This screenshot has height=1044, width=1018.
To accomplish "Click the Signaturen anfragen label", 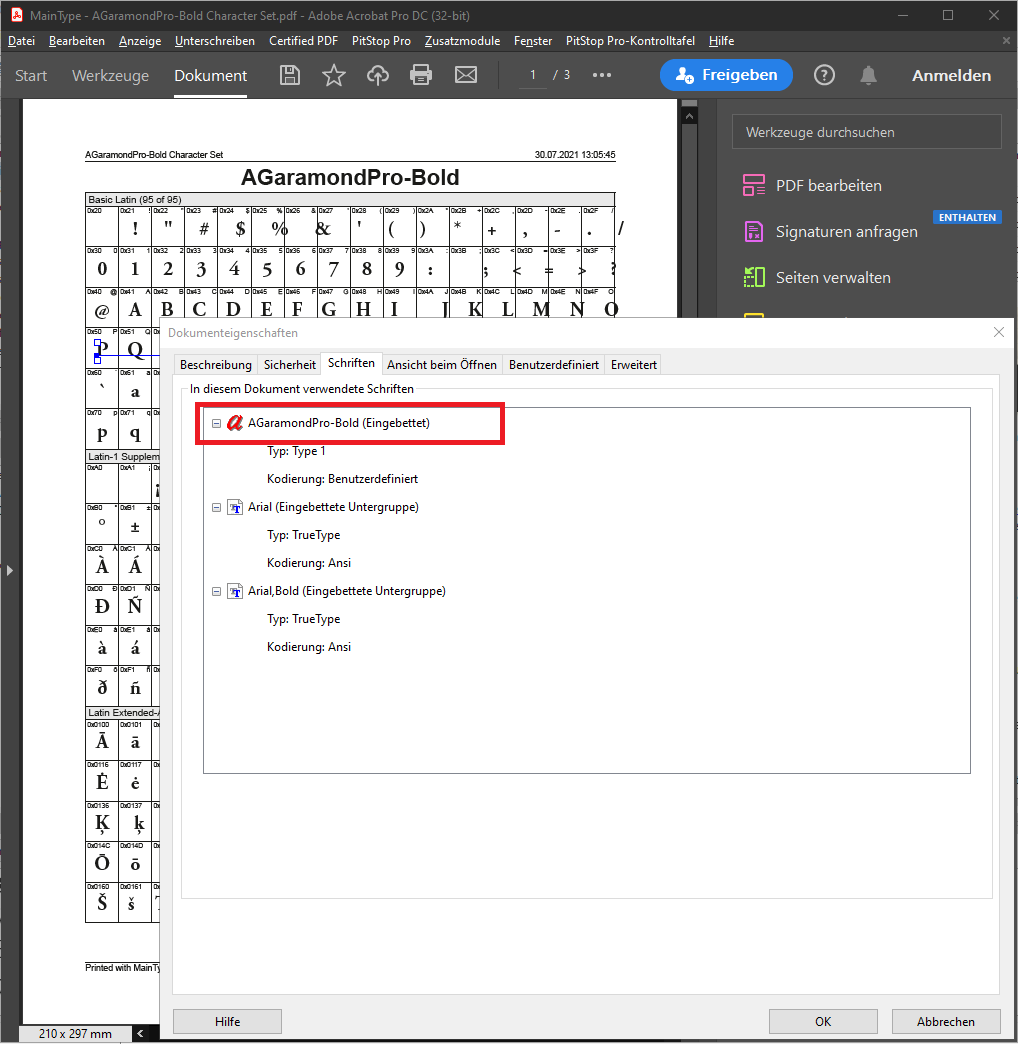I will 846,232.
